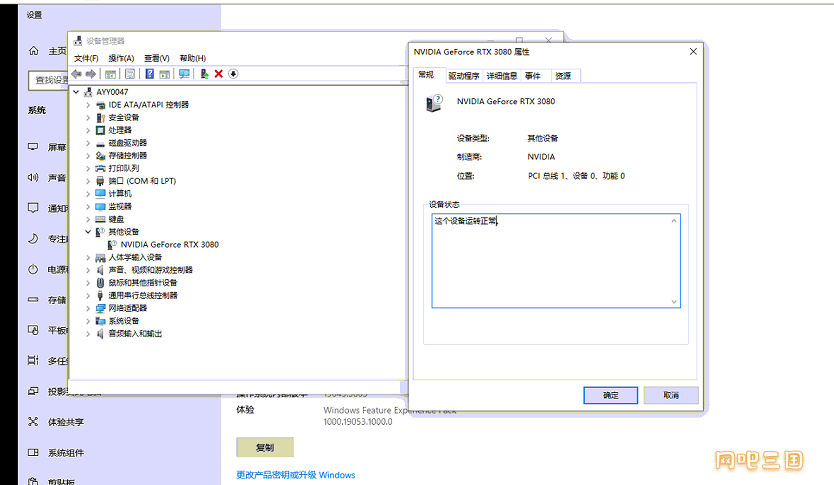Select the 常规 tab
The width and height of the screenshot is (834, 485).
427,75
